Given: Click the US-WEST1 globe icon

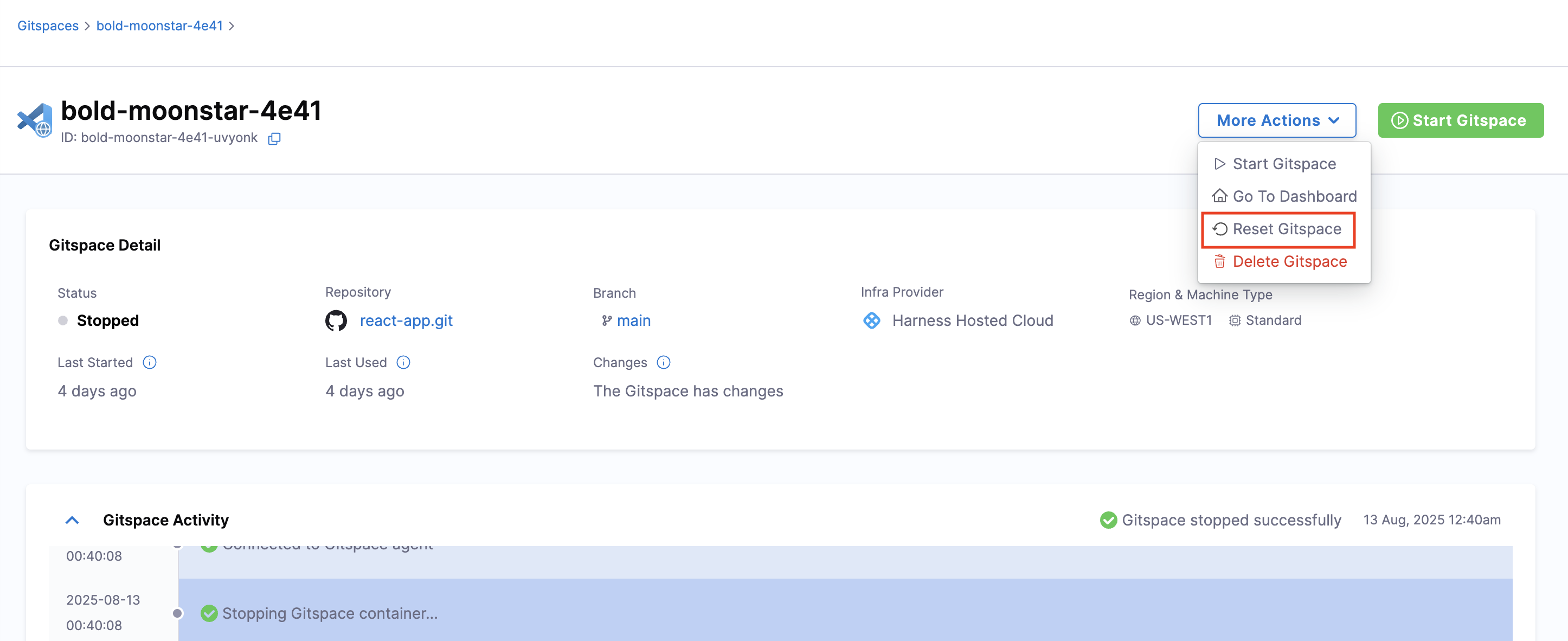Looking at the screenshot, I should coord(1135,321).
